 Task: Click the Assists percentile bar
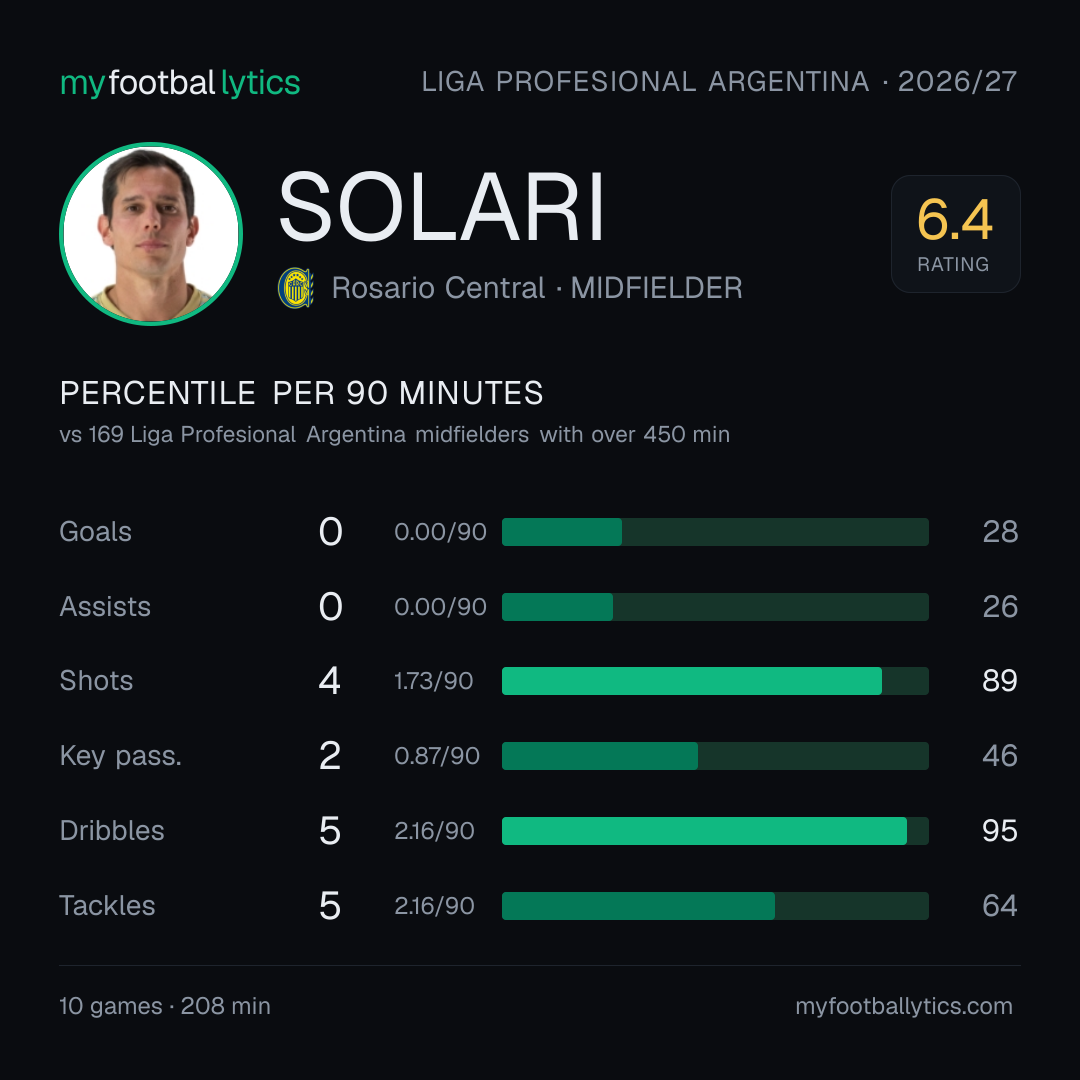coord(715,607)
